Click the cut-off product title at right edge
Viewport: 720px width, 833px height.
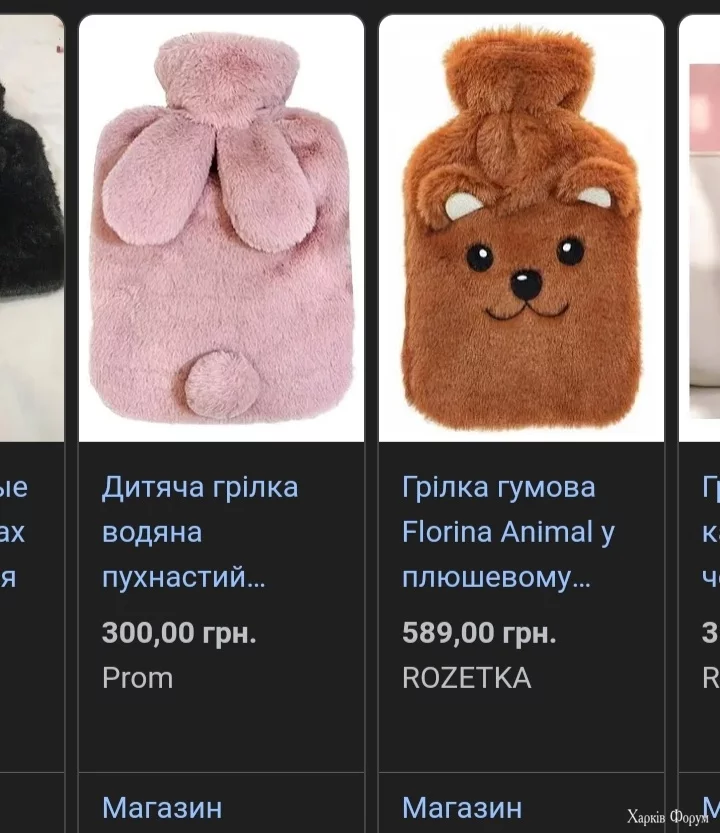point(711,532)
